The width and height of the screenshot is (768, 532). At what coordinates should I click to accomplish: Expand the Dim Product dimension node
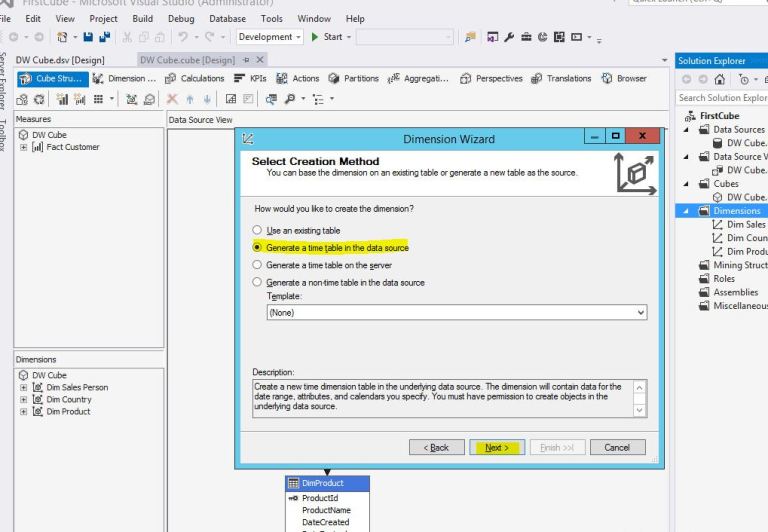[x=23, y=411]
